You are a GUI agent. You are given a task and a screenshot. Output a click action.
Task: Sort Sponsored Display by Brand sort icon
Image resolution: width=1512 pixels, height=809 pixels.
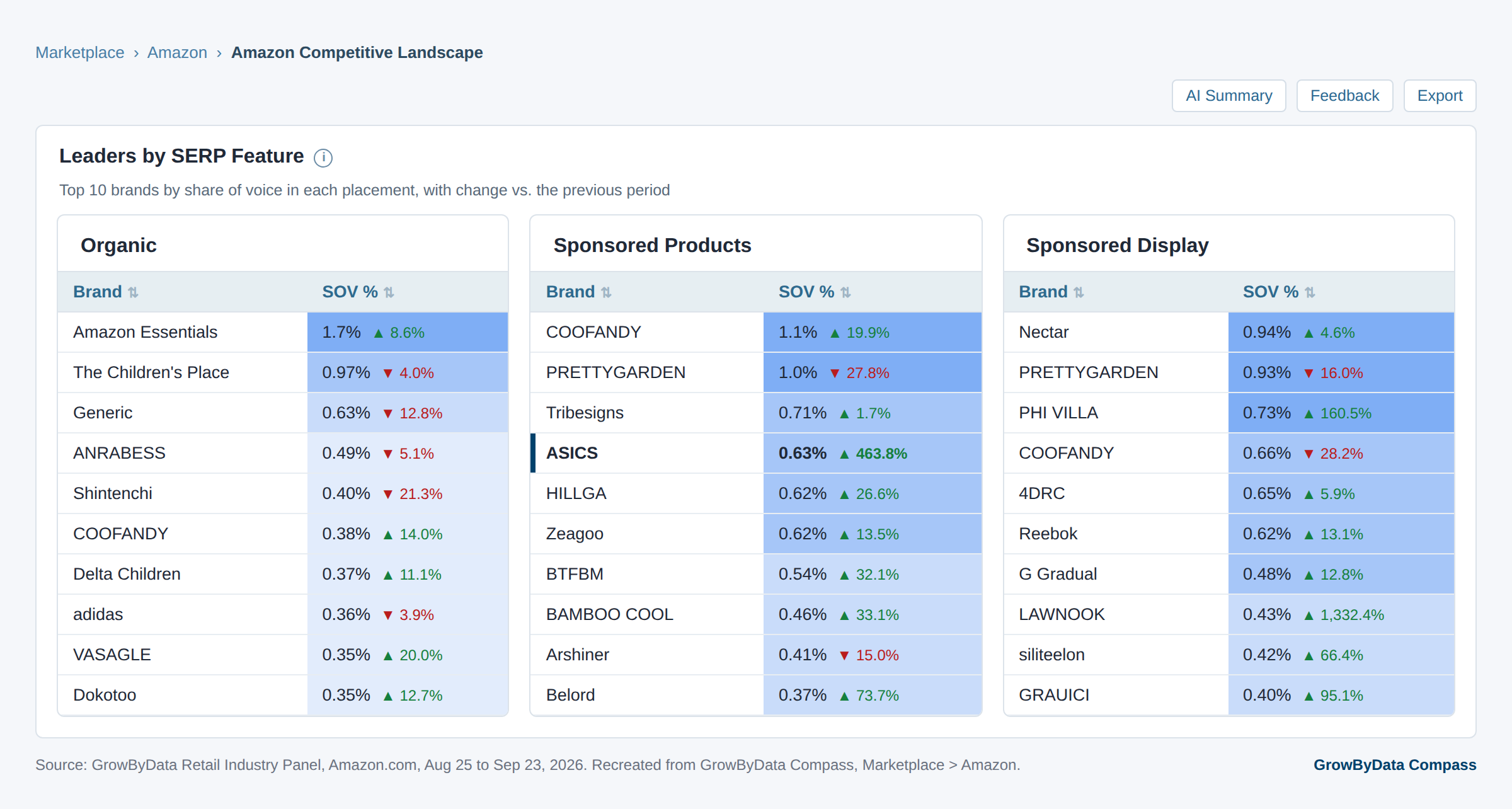click(x=1079, y=292)
